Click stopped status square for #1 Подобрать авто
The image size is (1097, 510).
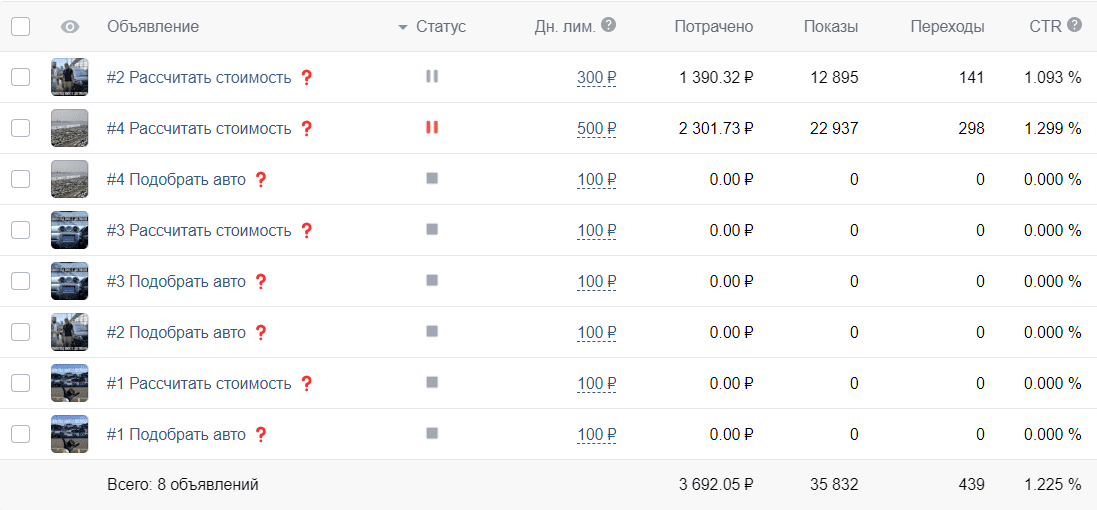click(432, 433)
